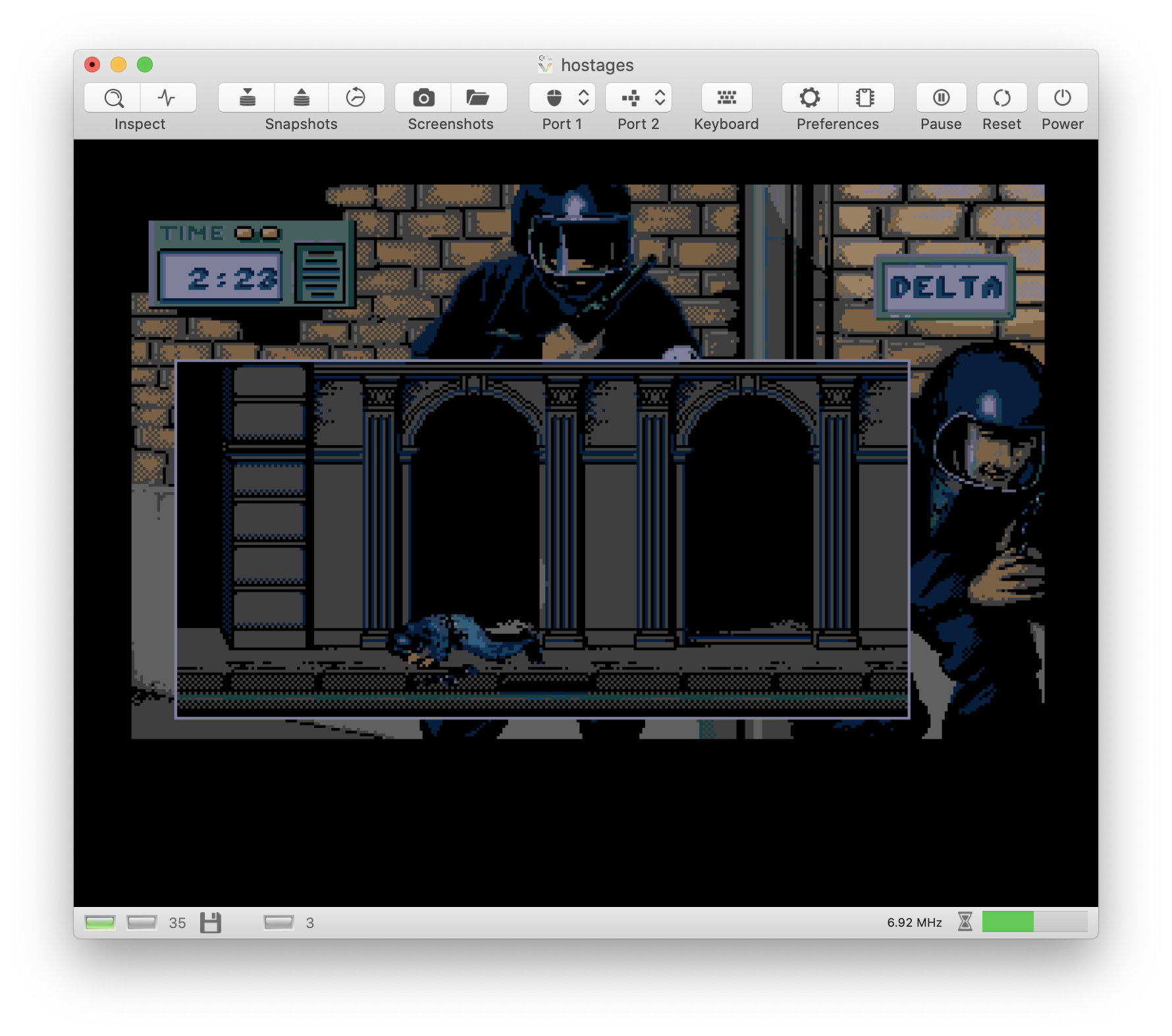Image resolution: width=1172 pixels, height=1036 pixels.
Task: Capture a screenshot with the camera icon
Action: point(423,98)
